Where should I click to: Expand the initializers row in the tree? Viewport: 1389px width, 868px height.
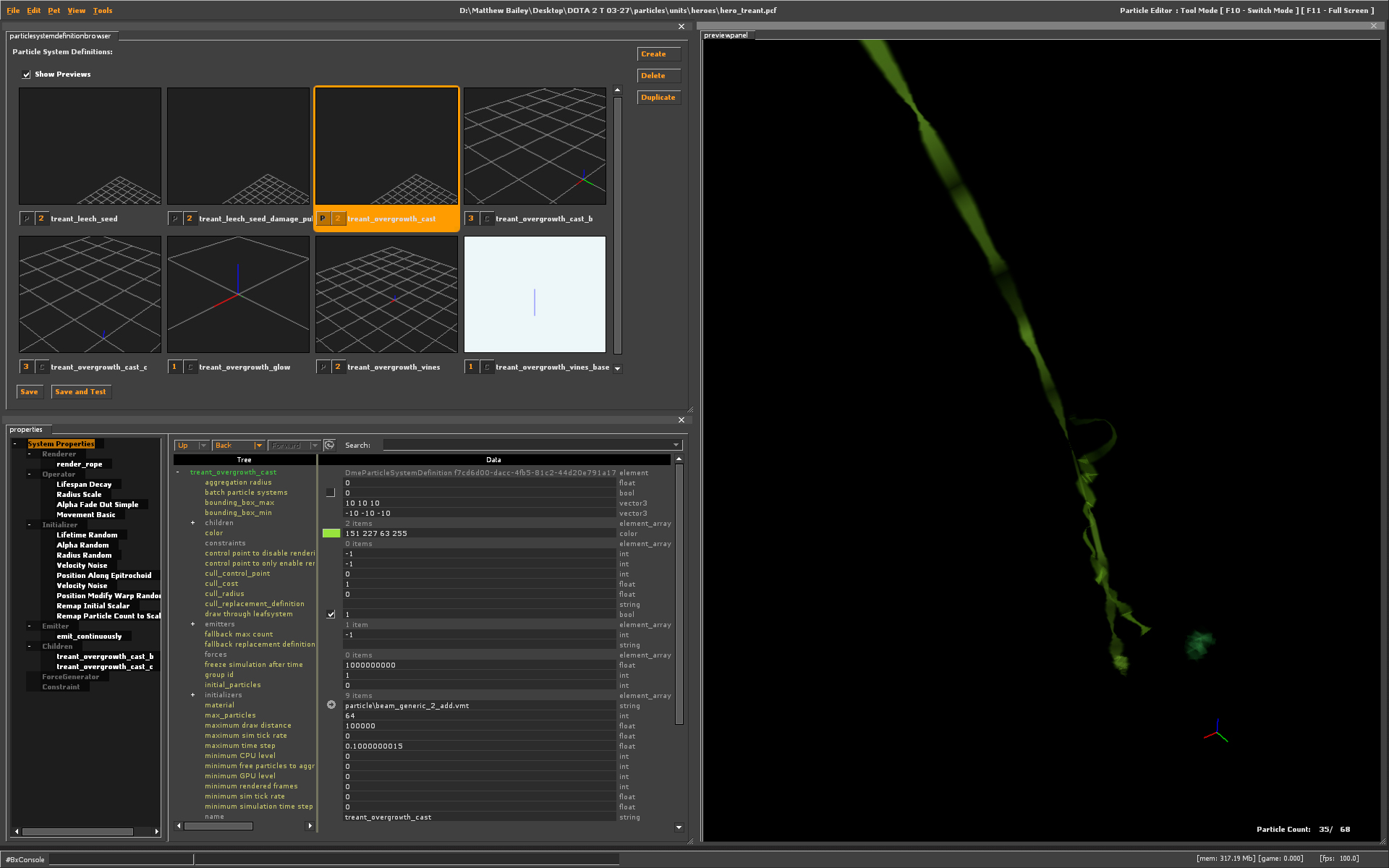(192, 695)
